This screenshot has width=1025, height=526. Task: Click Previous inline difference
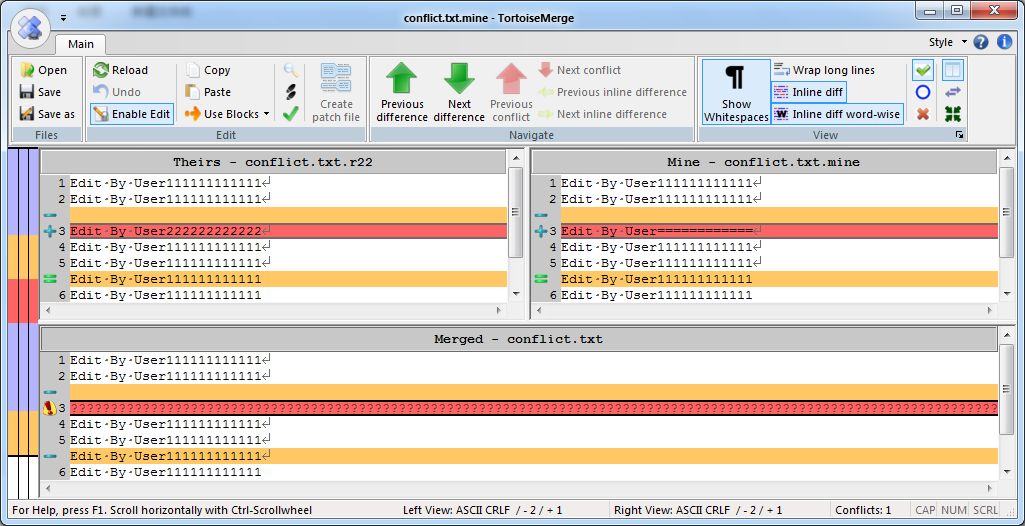point(613,92)
